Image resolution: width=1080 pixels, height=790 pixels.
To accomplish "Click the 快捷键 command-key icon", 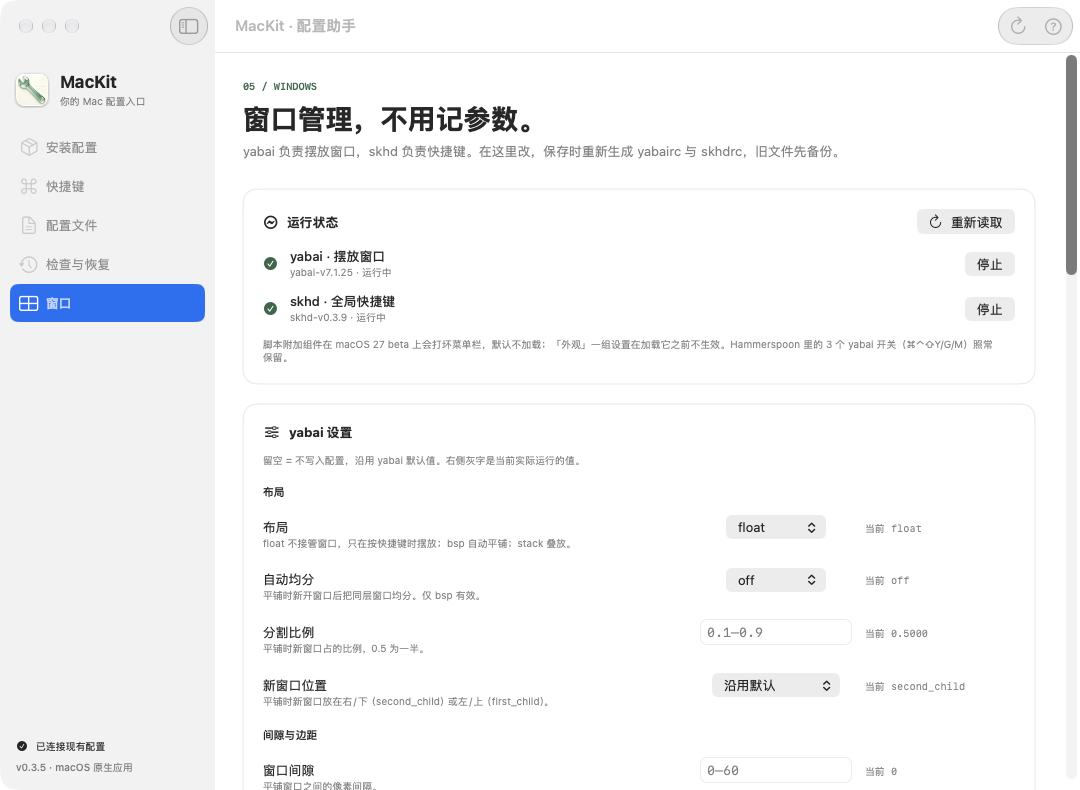I will click(29, 186).
